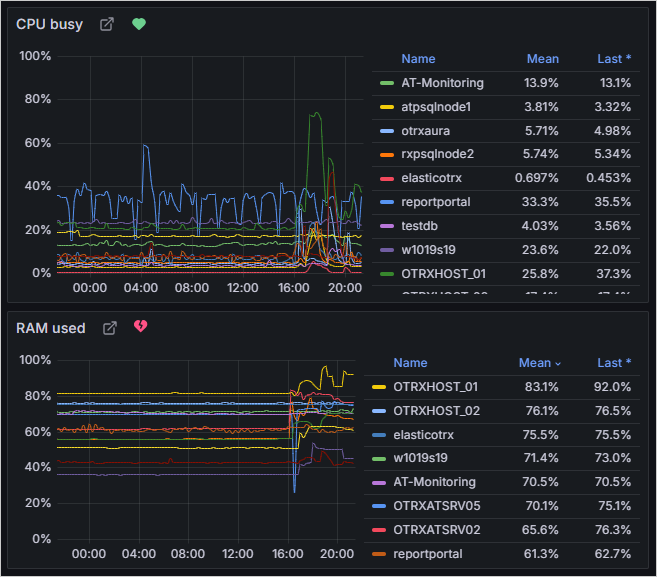The height and width of the screenshot is (577, 657).
Task: Click the CPU busy panel title
Action: [x=50, y=24]
